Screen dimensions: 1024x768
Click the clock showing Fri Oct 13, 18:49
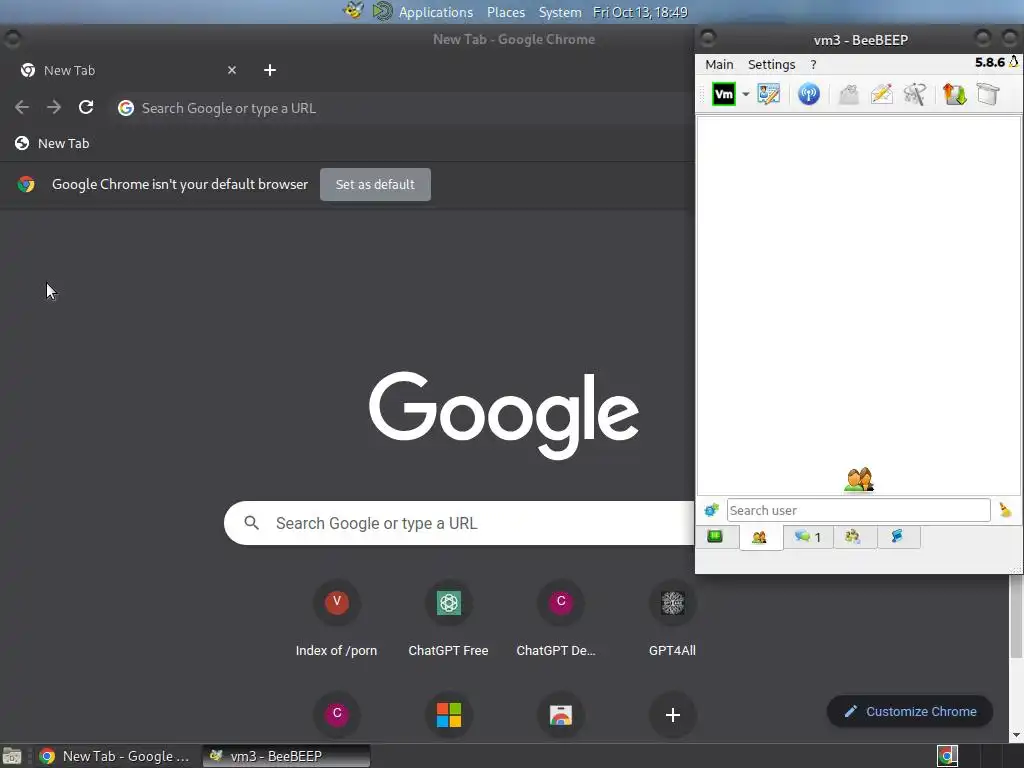click(640, 12)
